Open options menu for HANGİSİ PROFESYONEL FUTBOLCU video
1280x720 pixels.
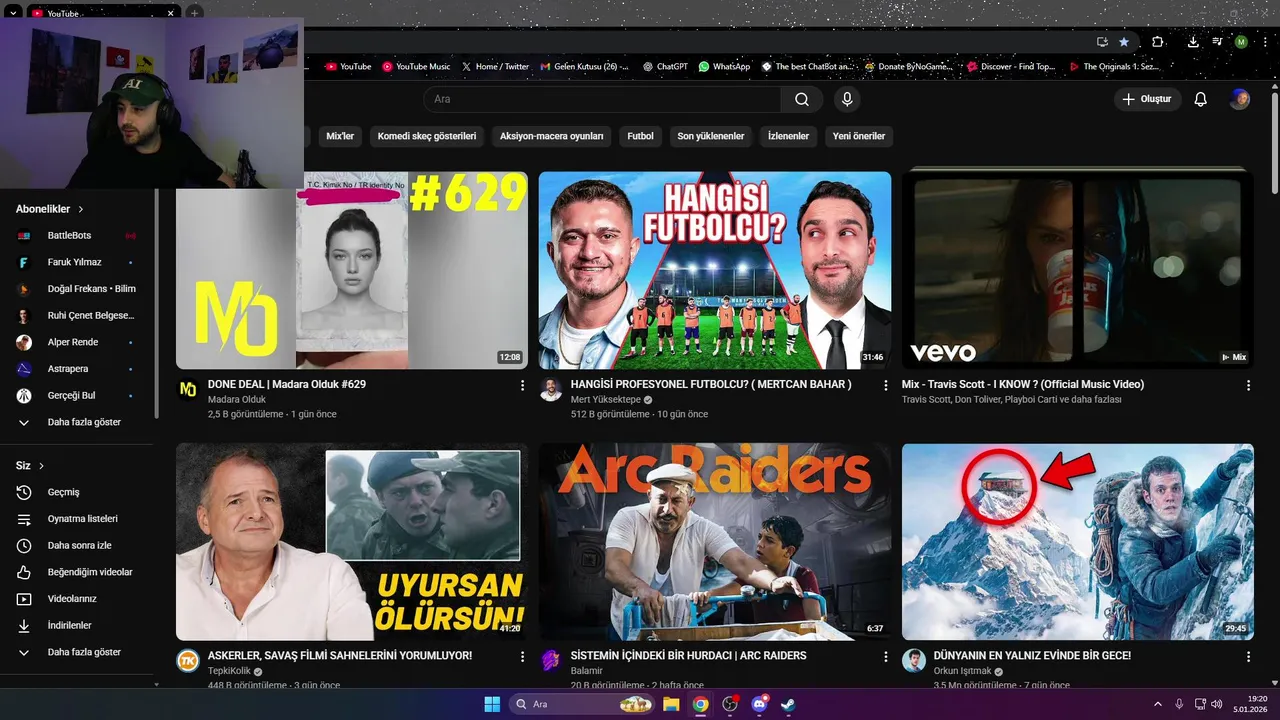point(885,385)
